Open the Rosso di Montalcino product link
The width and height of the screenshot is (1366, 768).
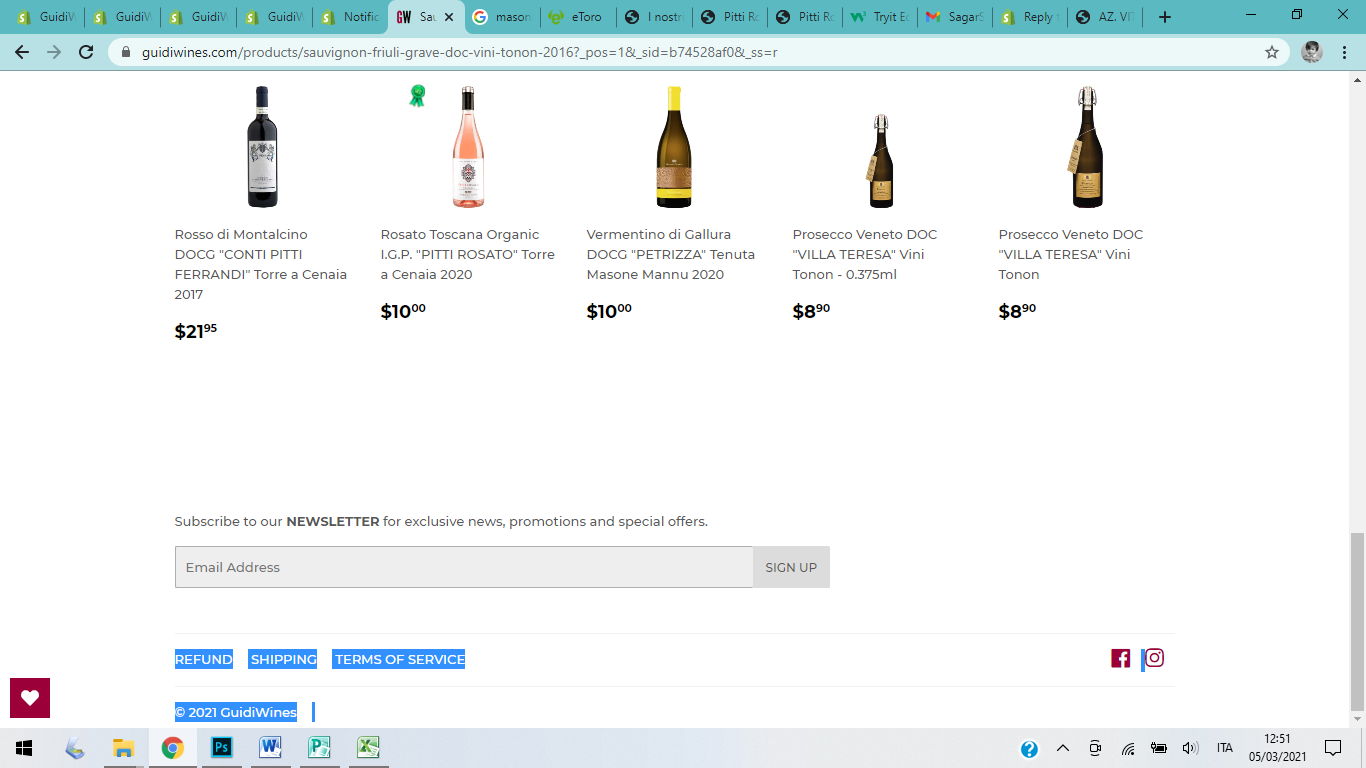[261, 264]
